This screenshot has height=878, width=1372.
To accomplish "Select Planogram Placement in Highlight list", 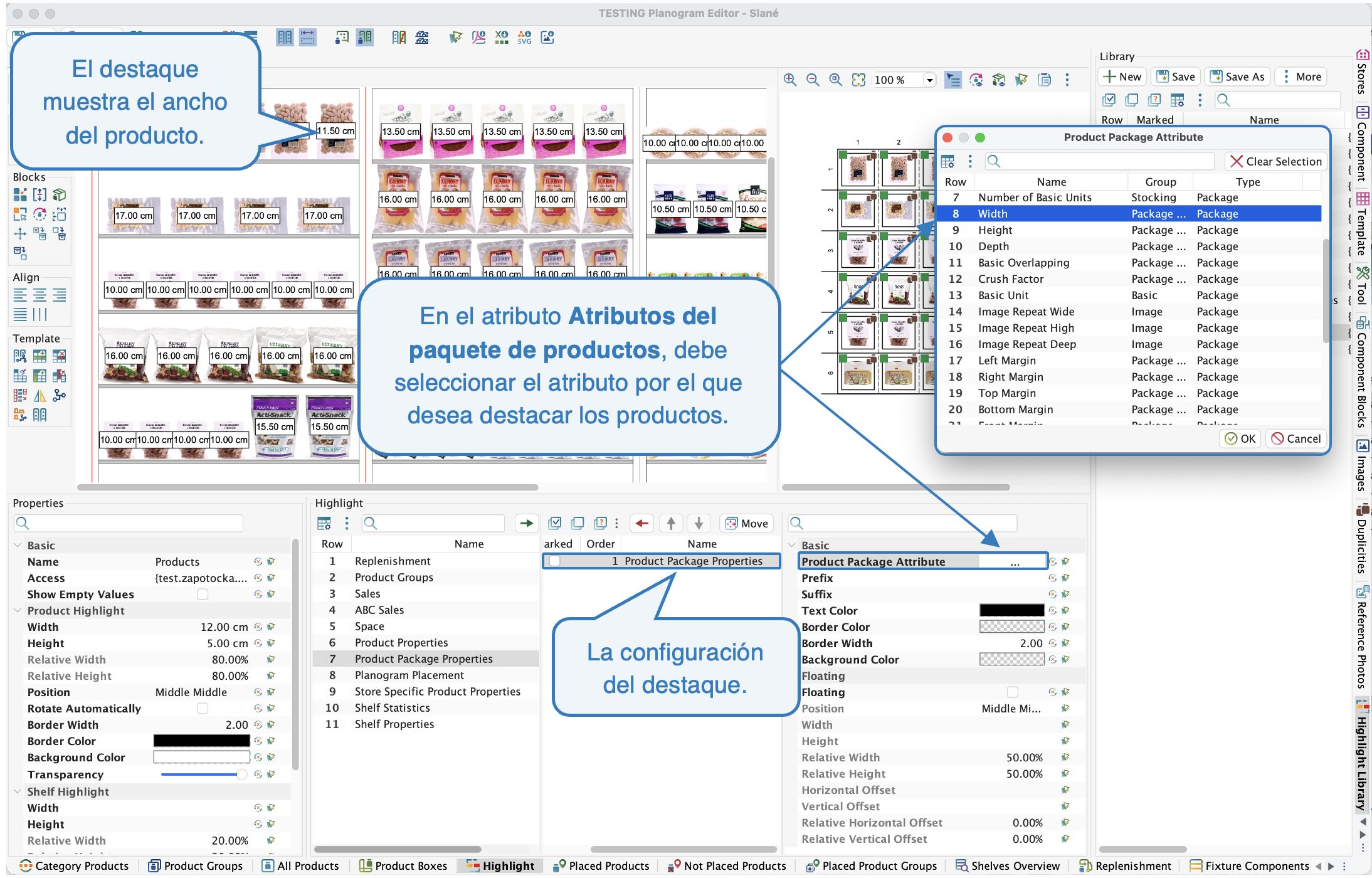I will click(x=426, y=675).
